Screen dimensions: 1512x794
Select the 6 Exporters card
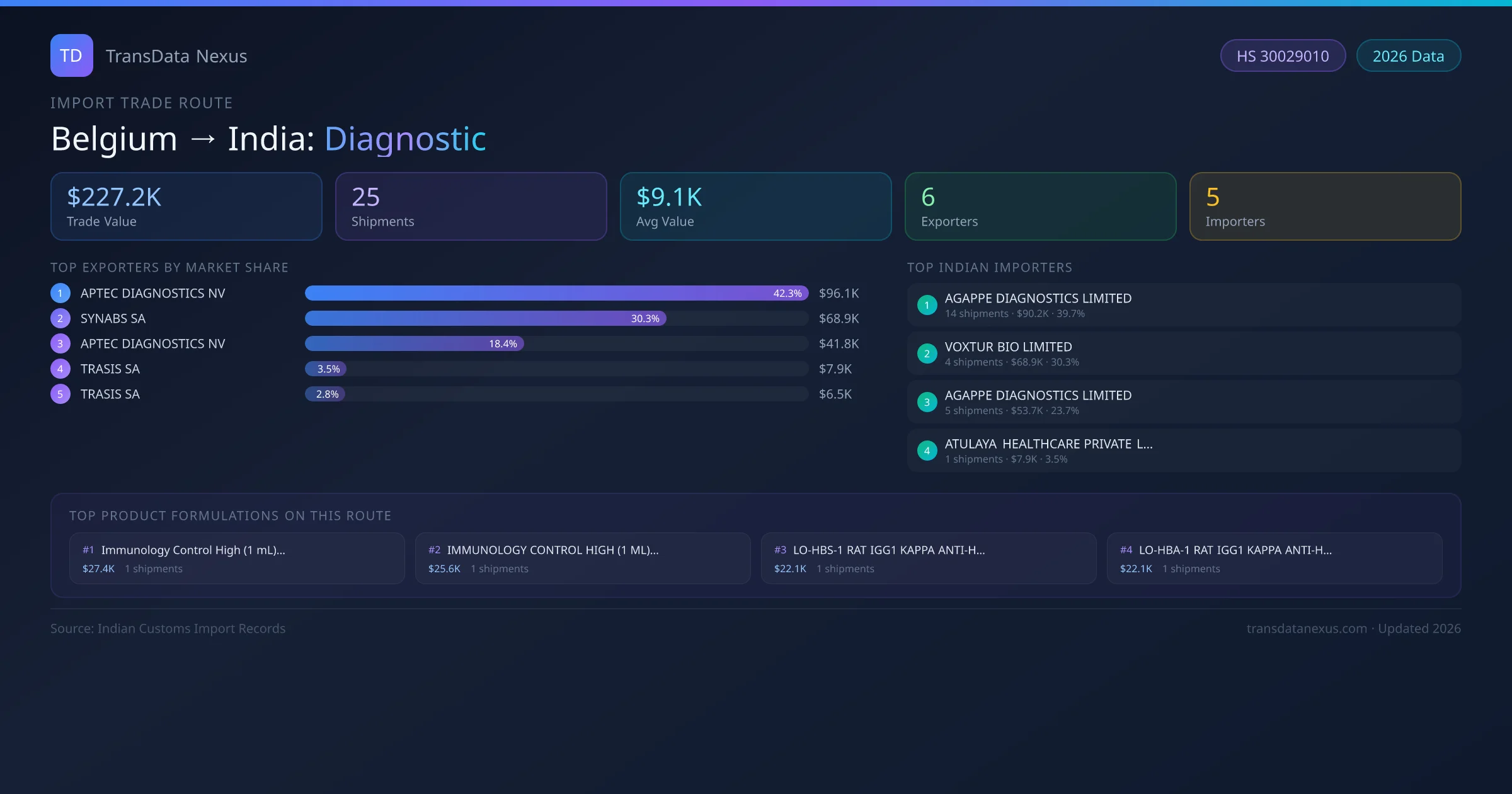pyautogui.click(x=1040, y=207)
